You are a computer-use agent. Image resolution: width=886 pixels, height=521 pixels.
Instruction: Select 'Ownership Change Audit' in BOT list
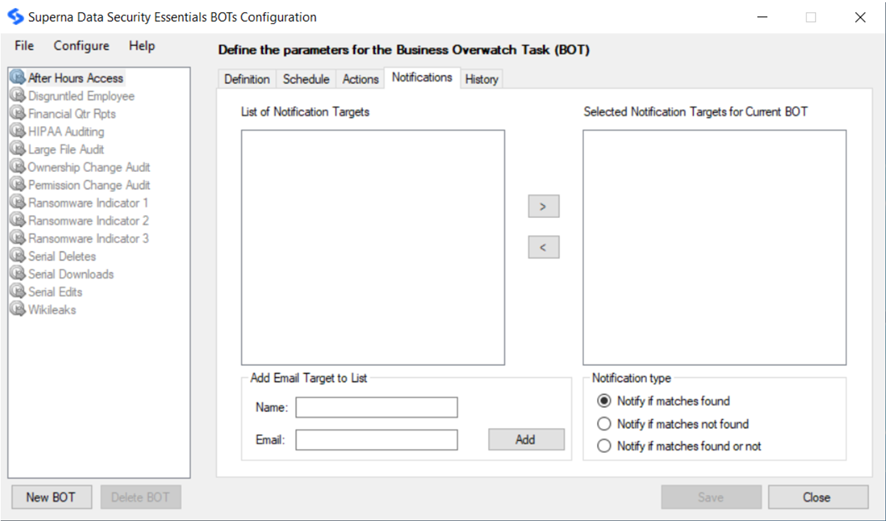(89, 167)
